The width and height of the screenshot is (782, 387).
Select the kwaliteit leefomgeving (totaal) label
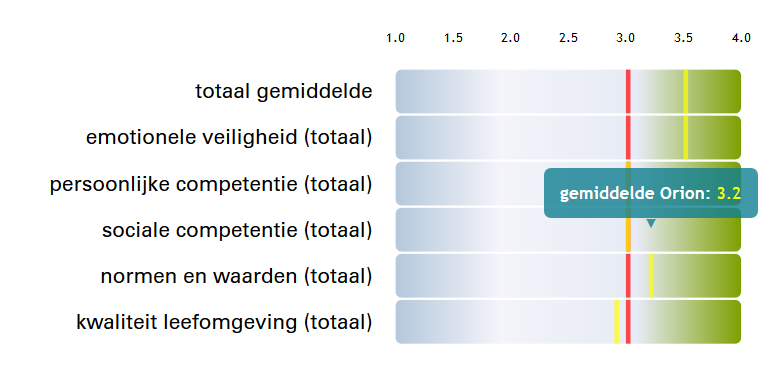click(x=224, y=322)
